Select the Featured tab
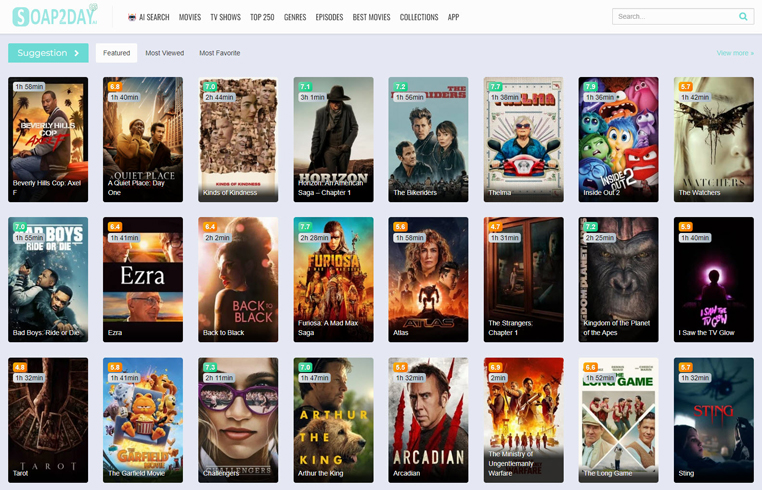This screenshot has height=490, width=762. (116, 53)
